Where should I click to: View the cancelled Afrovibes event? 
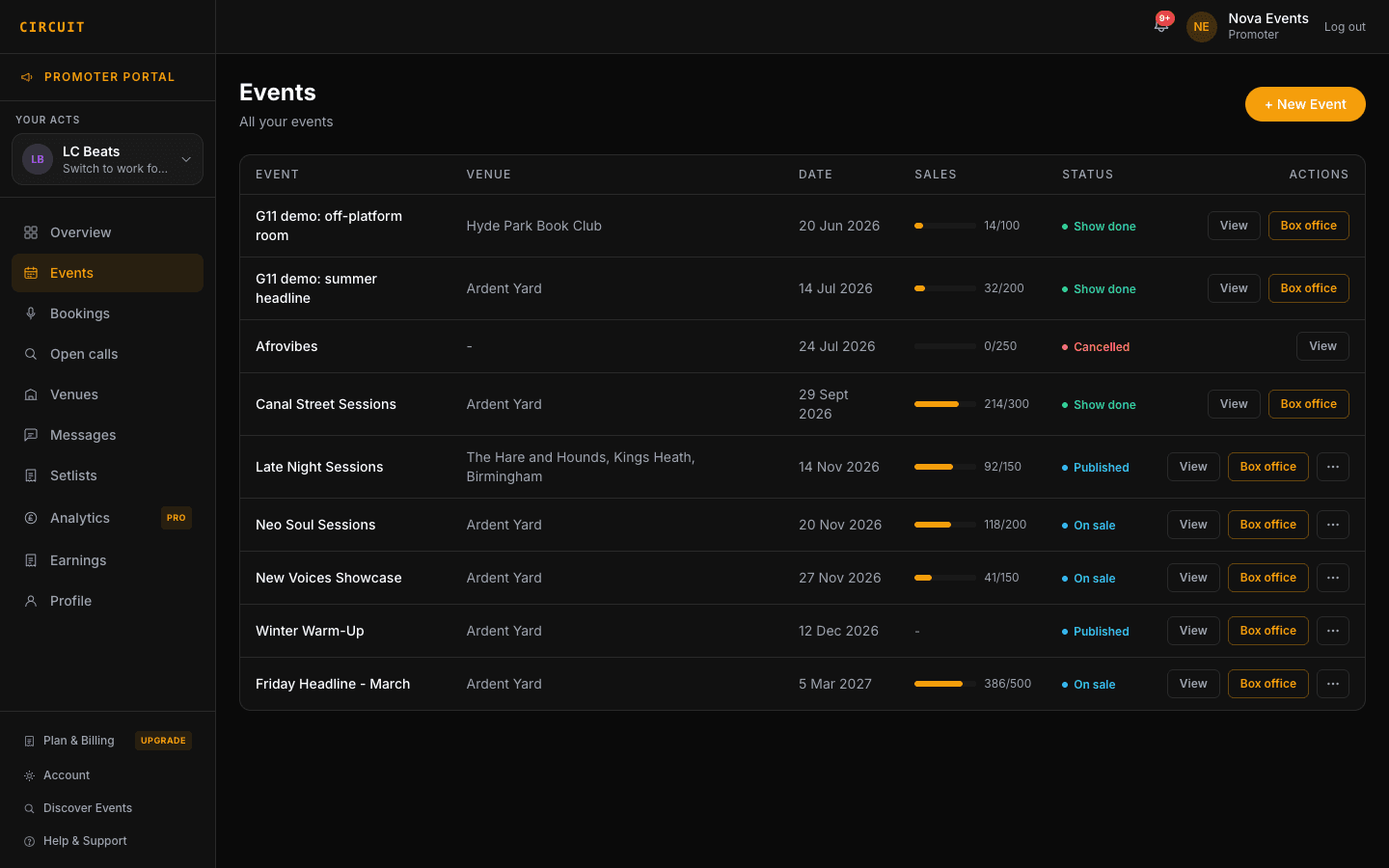(1322, 346)
